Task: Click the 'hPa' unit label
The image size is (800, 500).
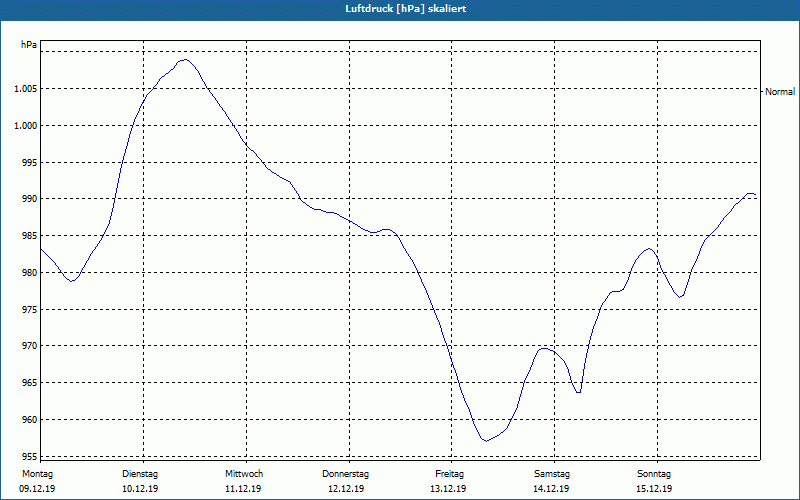Action: 29,45
